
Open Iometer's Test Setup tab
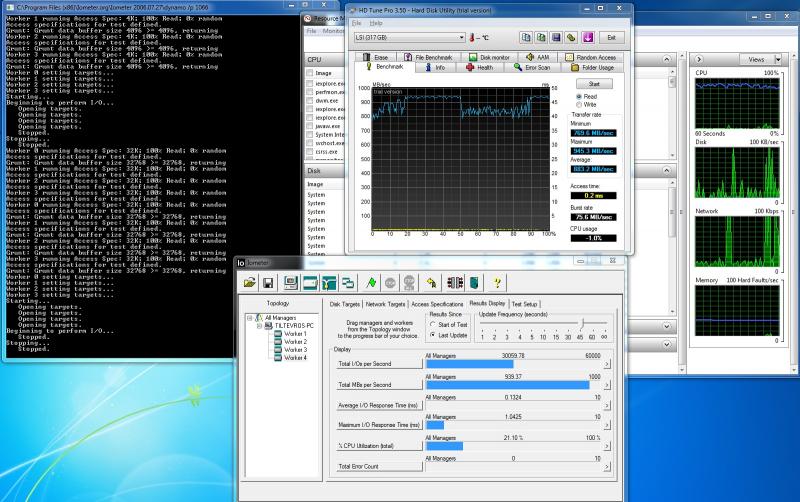click(x=524, y=304)
